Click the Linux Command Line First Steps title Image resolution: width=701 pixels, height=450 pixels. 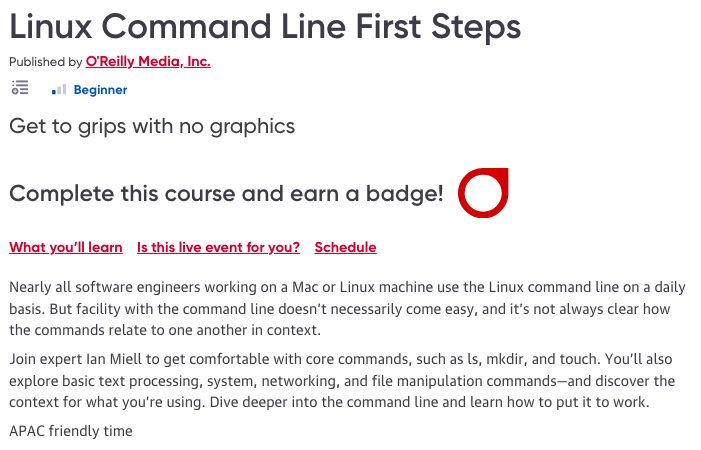[265, 26]
